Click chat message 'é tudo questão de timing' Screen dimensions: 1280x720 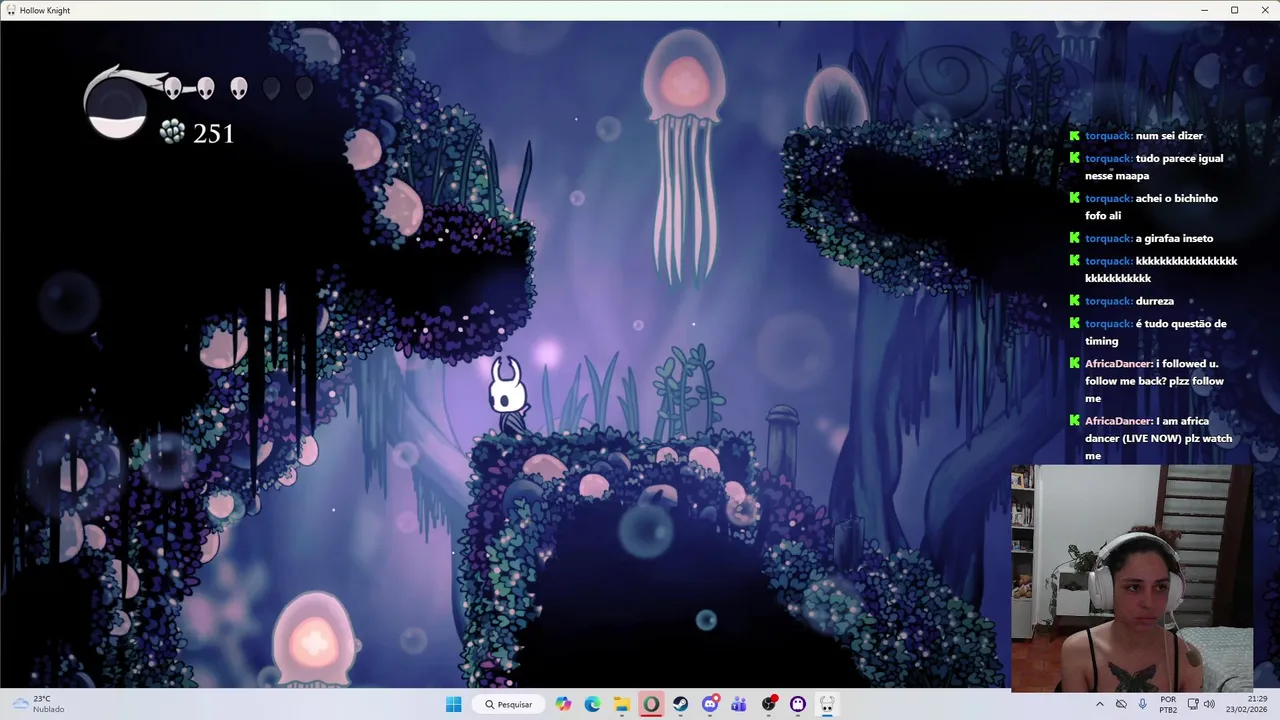[1155, 332]
